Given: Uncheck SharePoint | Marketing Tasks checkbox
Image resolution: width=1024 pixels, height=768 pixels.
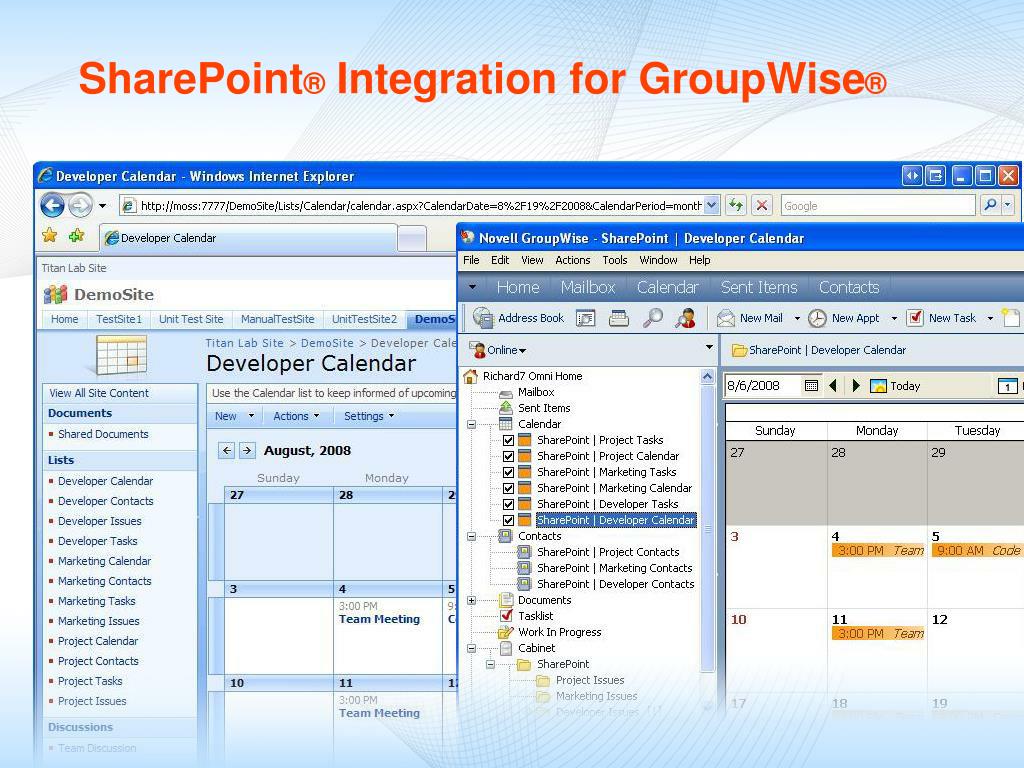Looking at the screenshot, I should [508, 472].
